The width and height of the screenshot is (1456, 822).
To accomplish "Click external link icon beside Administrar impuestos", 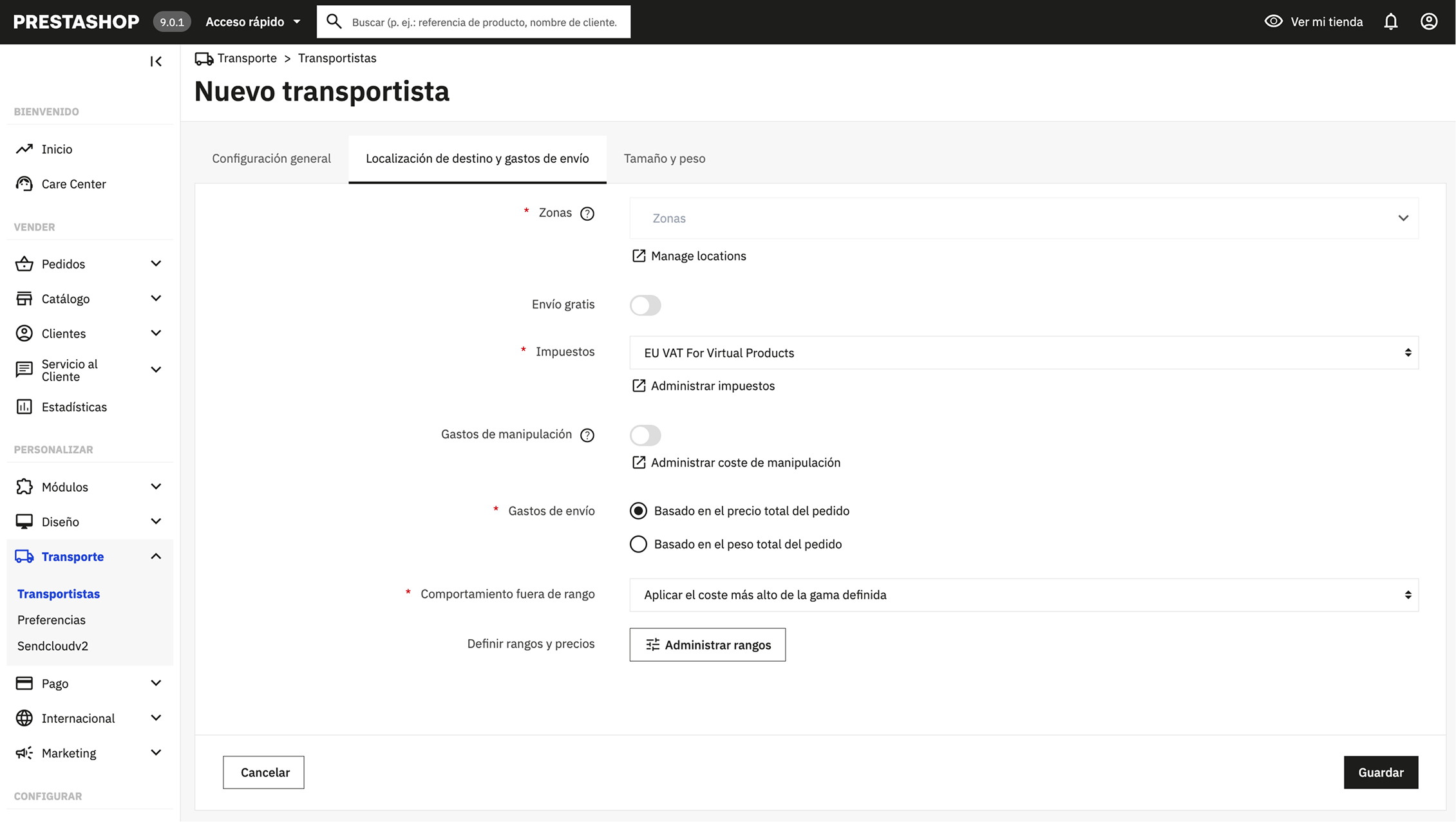I will [638, 386].
